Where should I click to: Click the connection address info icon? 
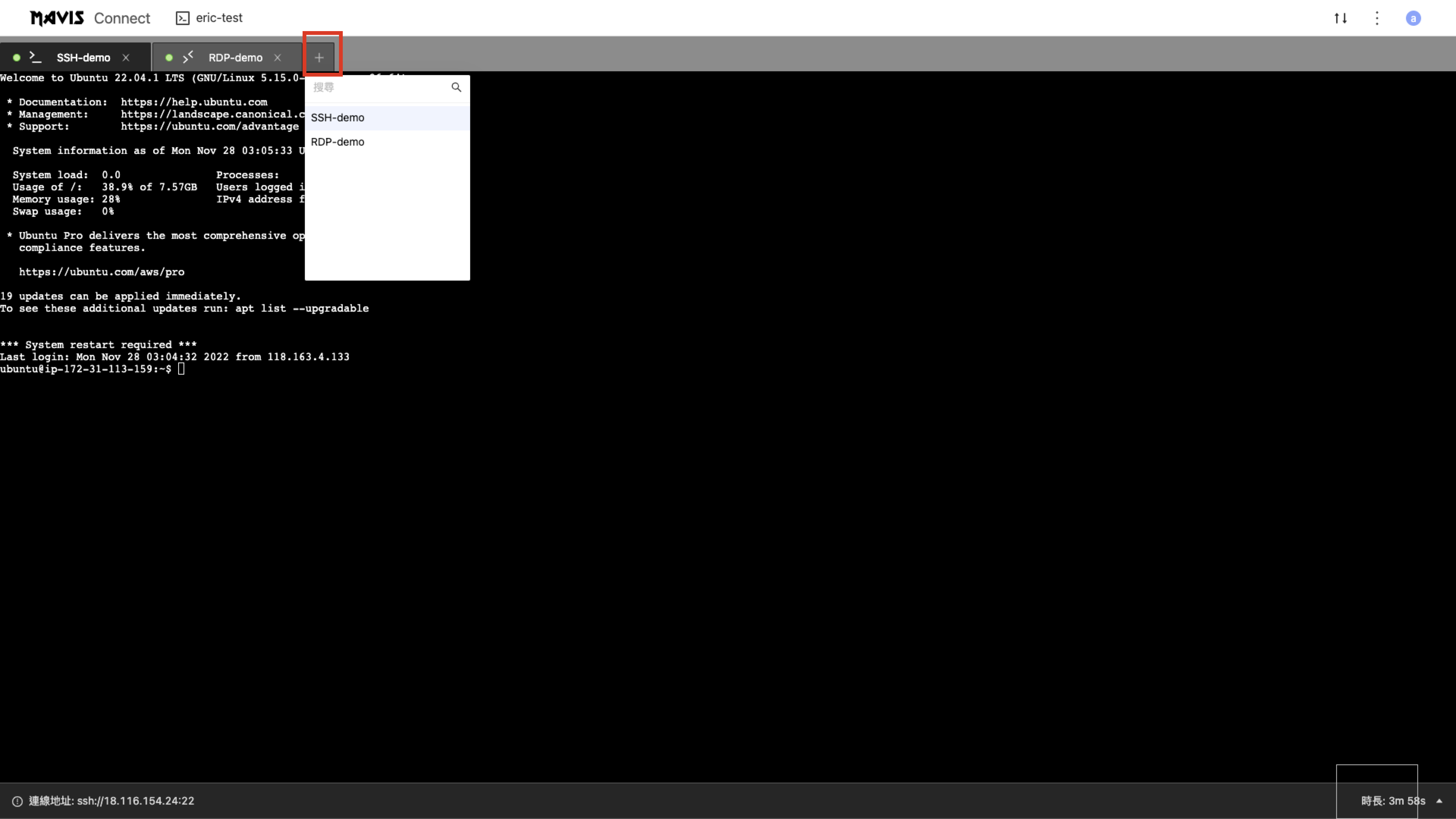[17, 801]
